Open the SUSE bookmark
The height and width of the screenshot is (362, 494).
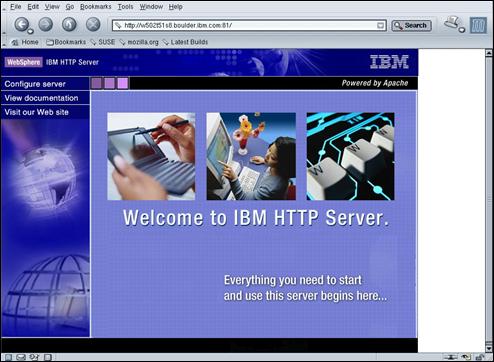click(x=103, y=42)
